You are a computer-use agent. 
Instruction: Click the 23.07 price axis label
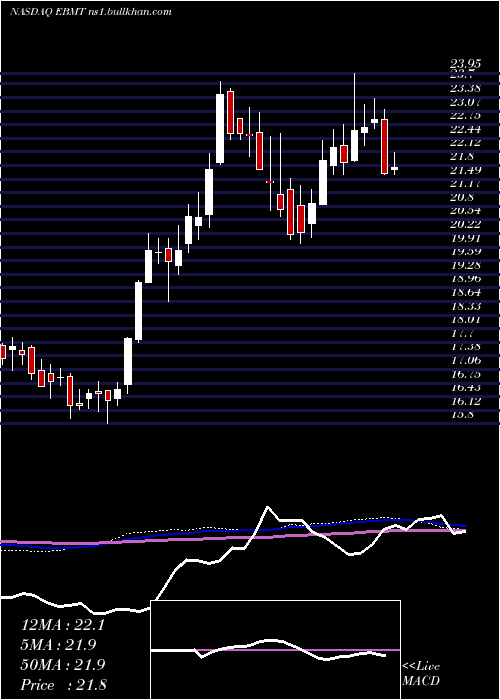(468, 102)
